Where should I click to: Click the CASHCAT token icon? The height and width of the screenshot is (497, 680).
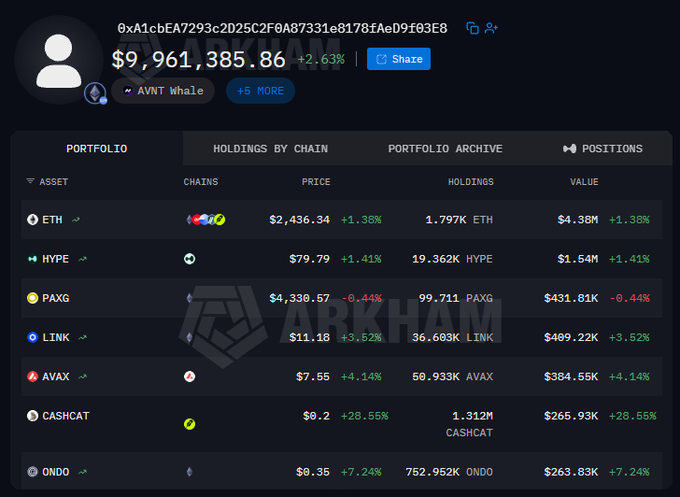pyautogui.click(x=33, y=416)
